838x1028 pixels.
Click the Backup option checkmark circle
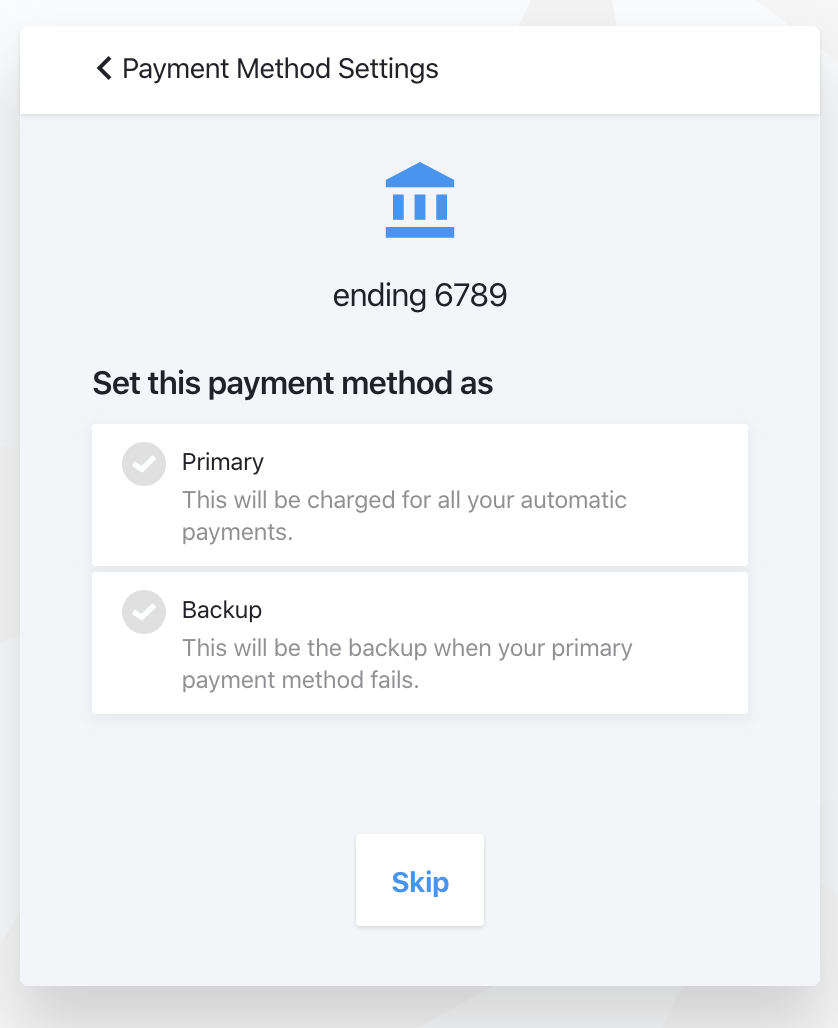pyautogui.click(x=144, y=612)
